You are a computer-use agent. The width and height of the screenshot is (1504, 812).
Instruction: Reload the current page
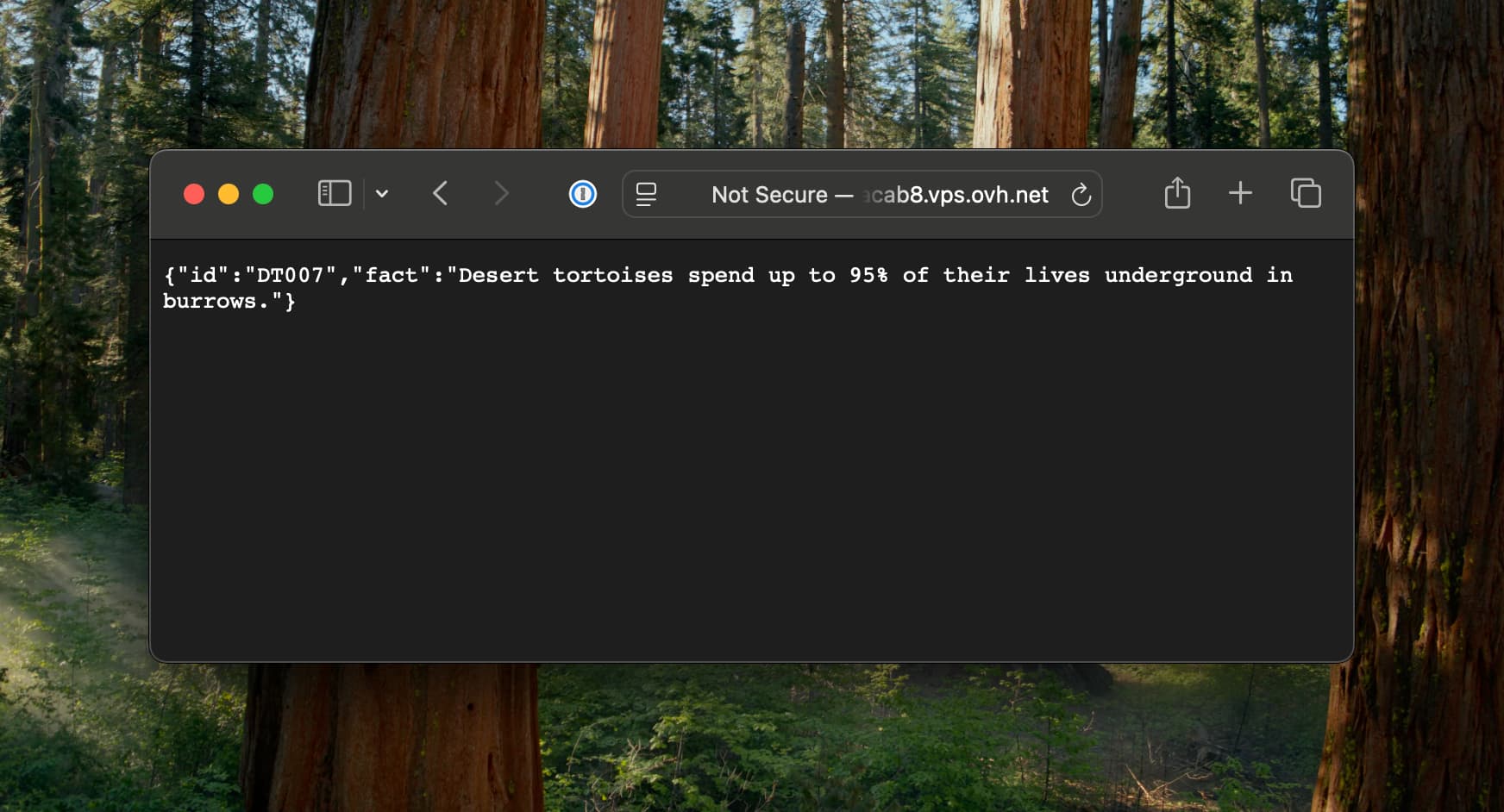click(x=1081, y=195)
